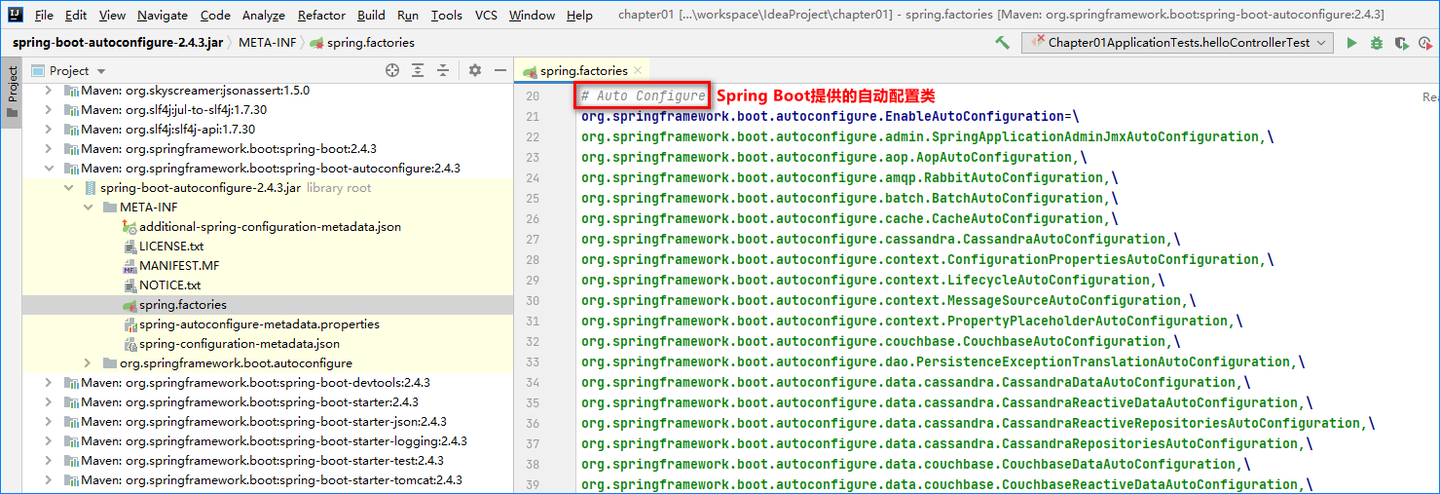Open the Refactor menu
The image size is (1440, 494).
point(321,15)
